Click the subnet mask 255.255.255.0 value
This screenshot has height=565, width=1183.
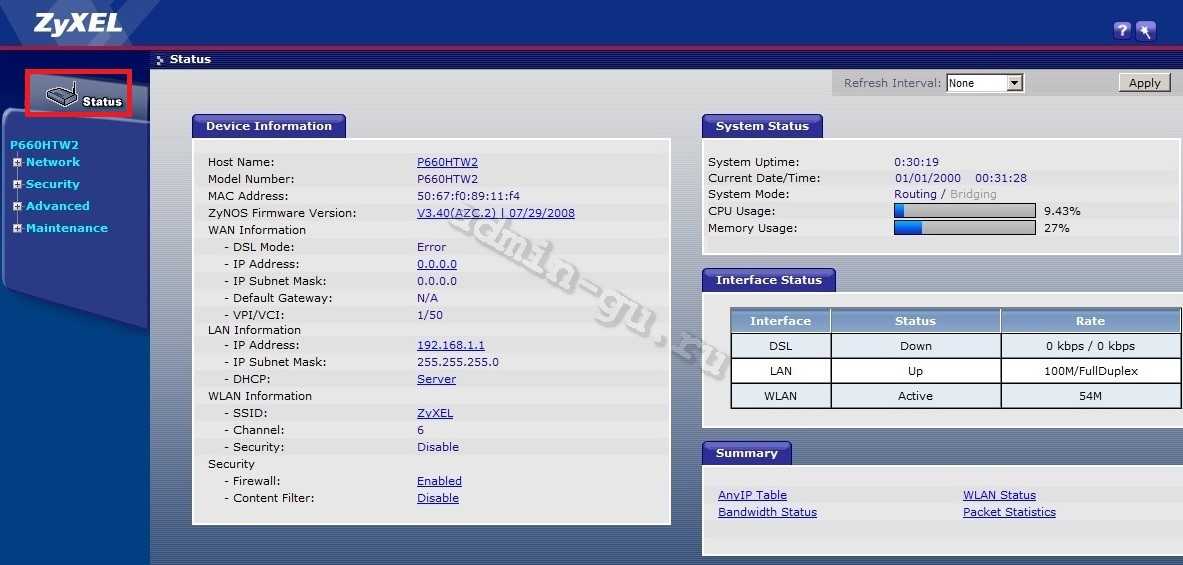click(x=458, y=362)
